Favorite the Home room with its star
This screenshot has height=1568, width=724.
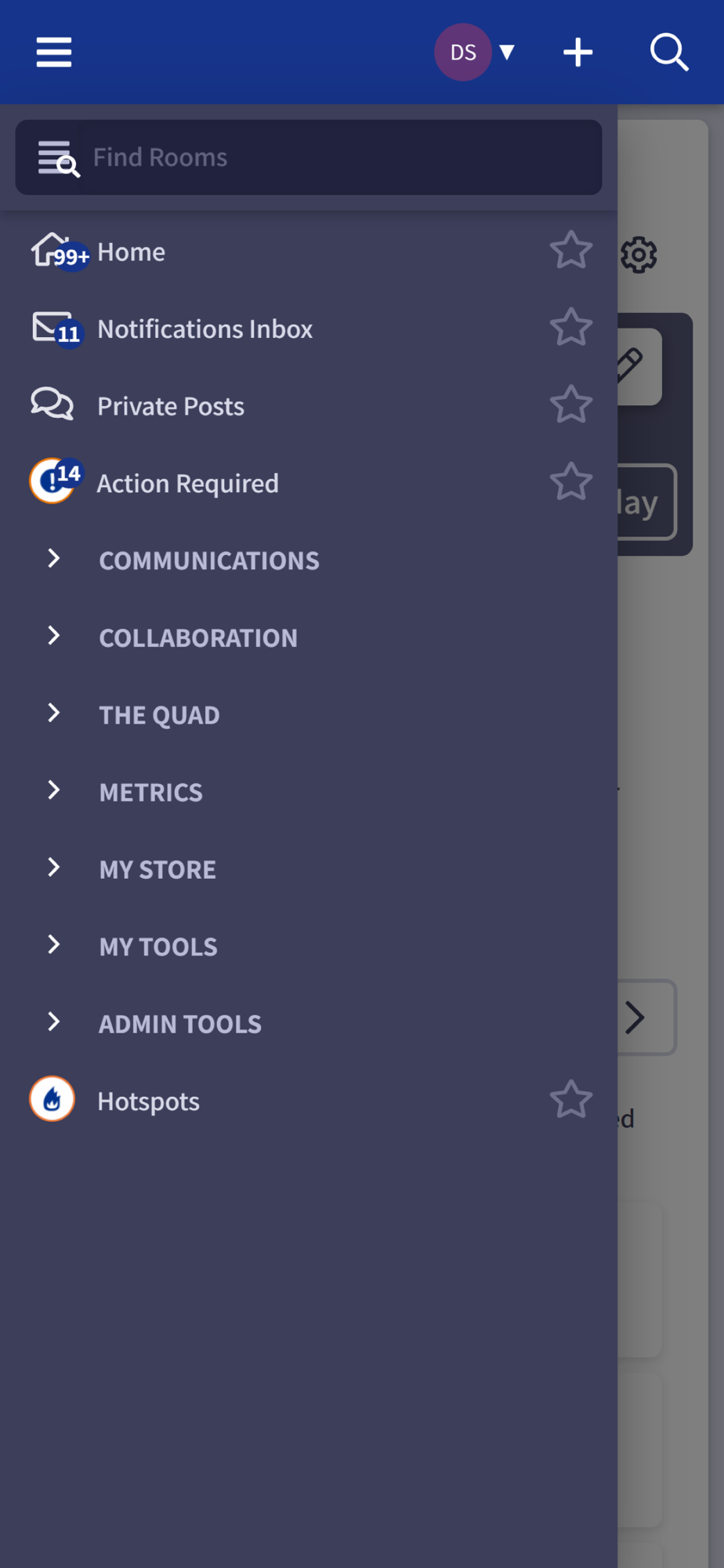[x=570, y=251]
